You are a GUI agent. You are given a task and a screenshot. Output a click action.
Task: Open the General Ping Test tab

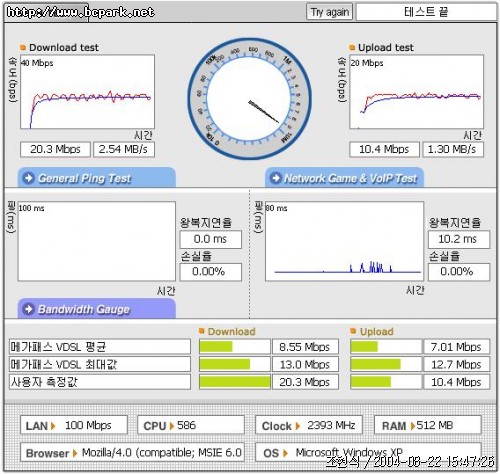pos(97,177)
